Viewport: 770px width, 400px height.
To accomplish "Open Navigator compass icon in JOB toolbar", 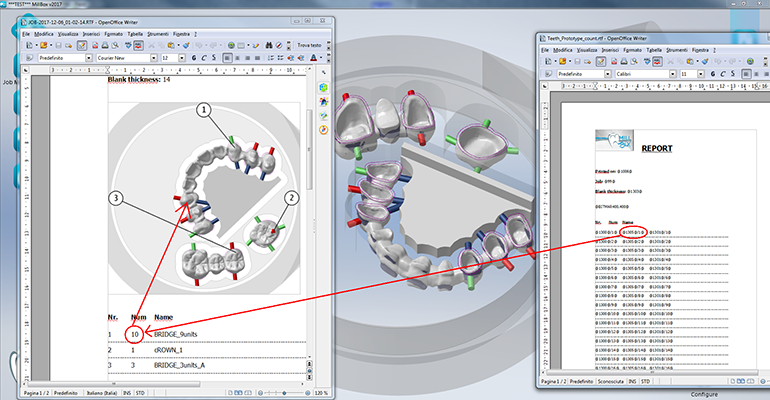I will [279, 45].
